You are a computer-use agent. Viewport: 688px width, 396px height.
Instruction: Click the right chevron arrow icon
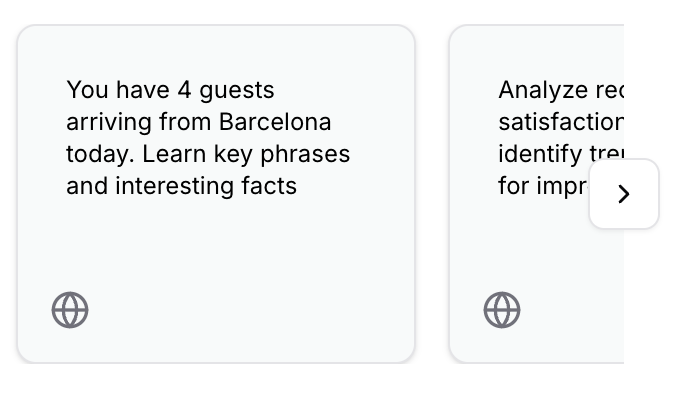point(624,194)
